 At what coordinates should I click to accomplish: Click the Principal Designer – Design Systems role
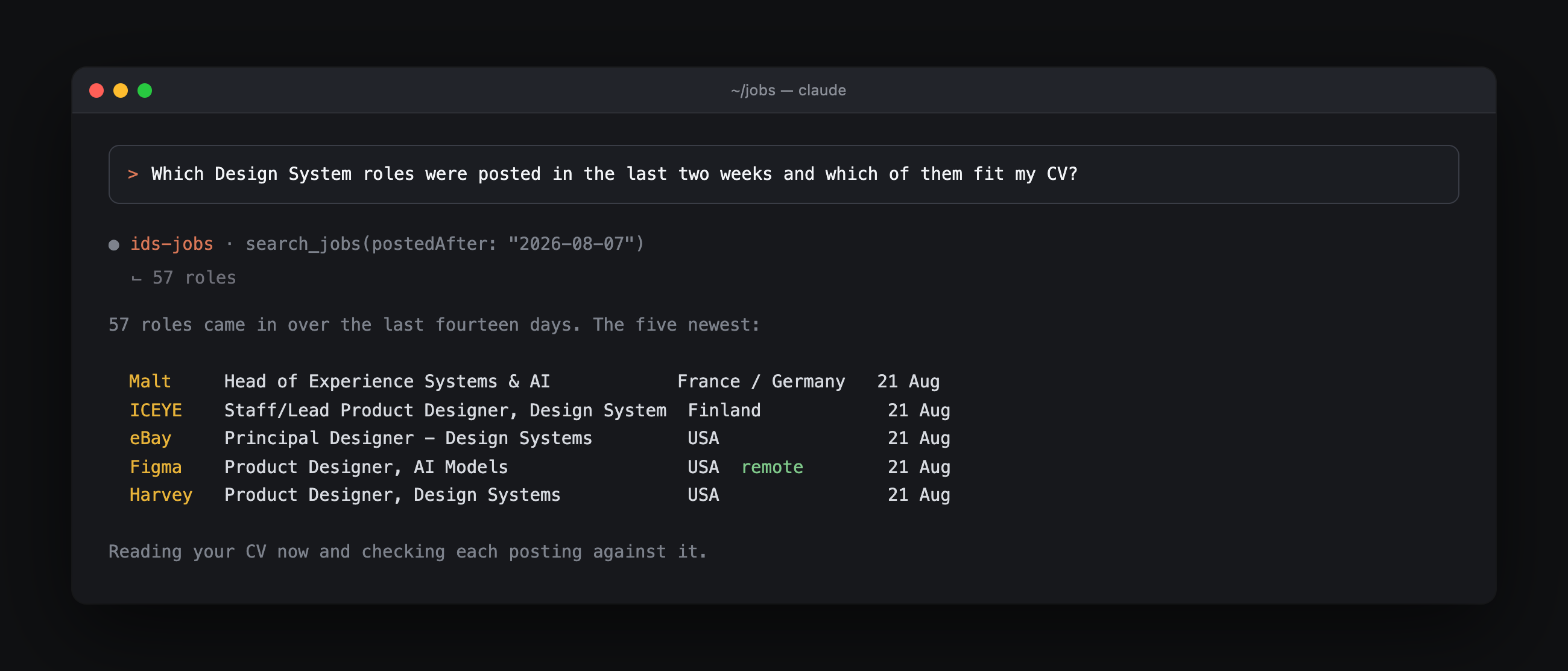(x=408, y=439)
